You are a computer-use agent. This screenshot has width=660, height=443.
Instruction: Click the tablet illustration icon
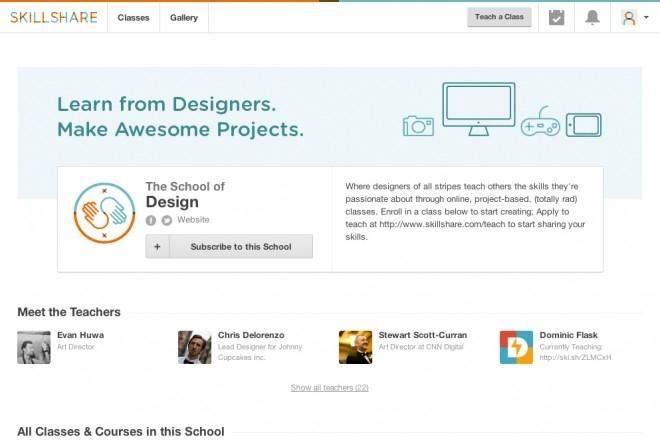(x=584, y=125)
